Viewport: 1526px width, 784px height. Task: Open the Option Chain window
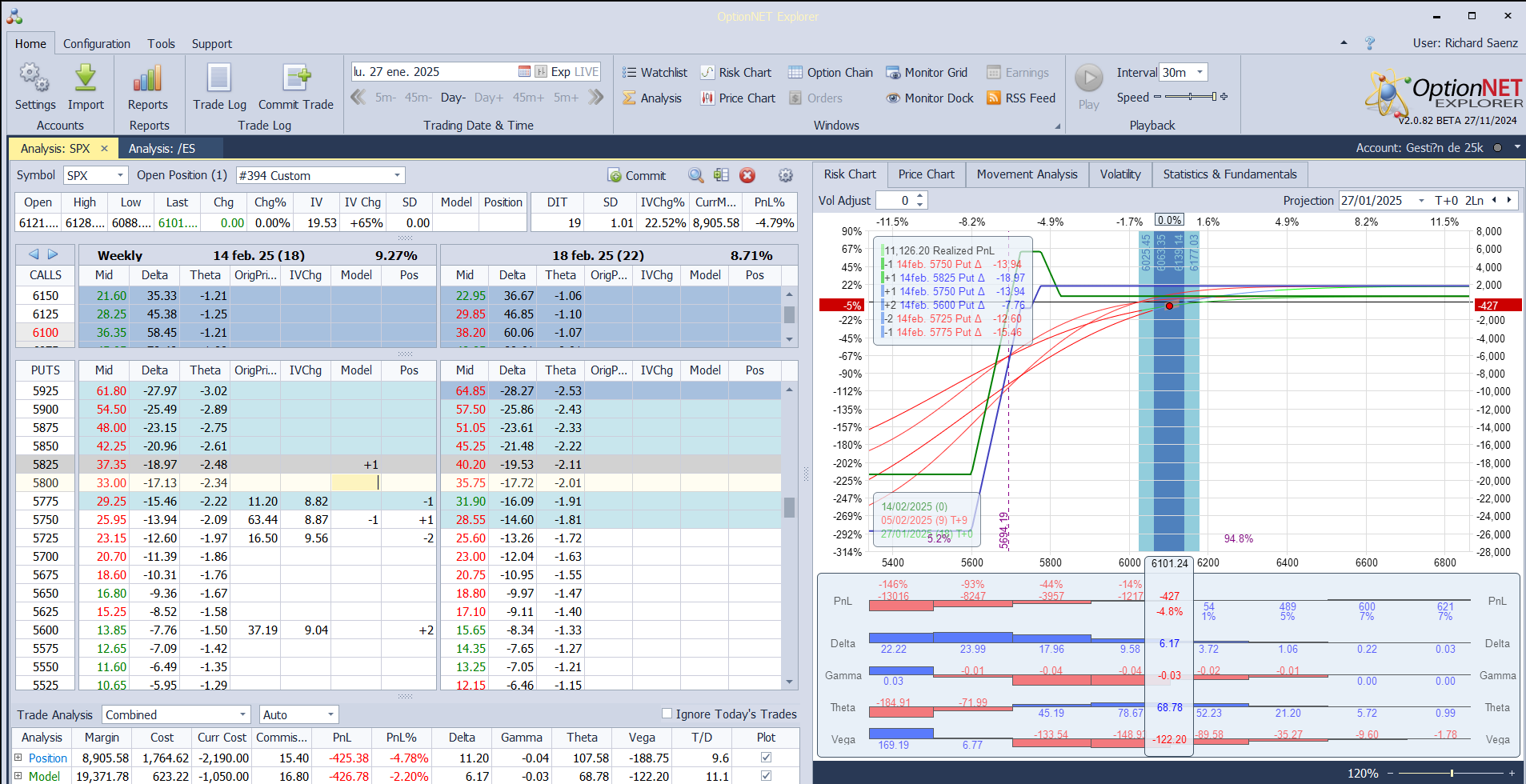pos(831,72)
